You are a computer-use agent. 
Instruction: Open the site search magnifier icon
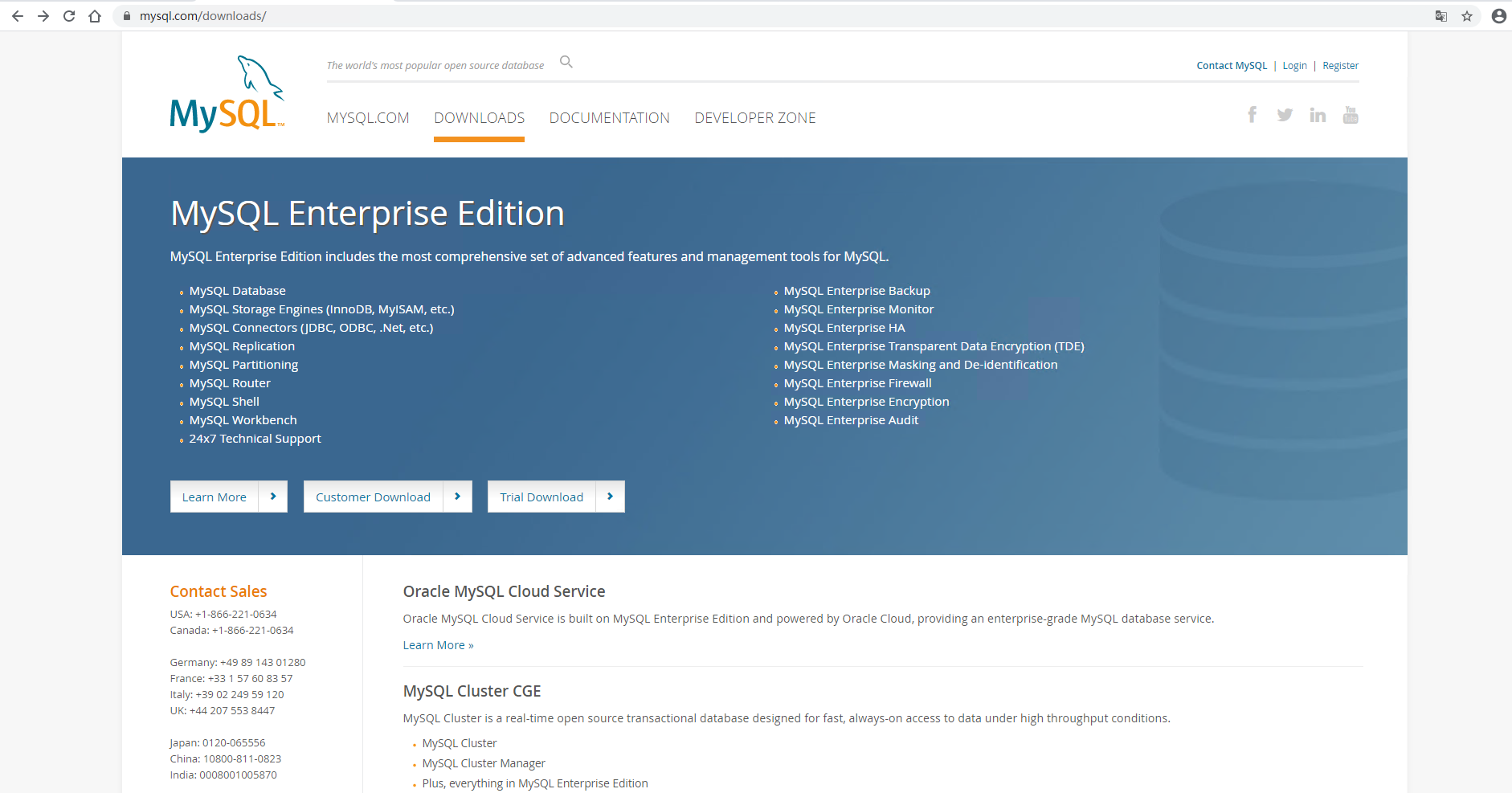[x=566, y=62]
